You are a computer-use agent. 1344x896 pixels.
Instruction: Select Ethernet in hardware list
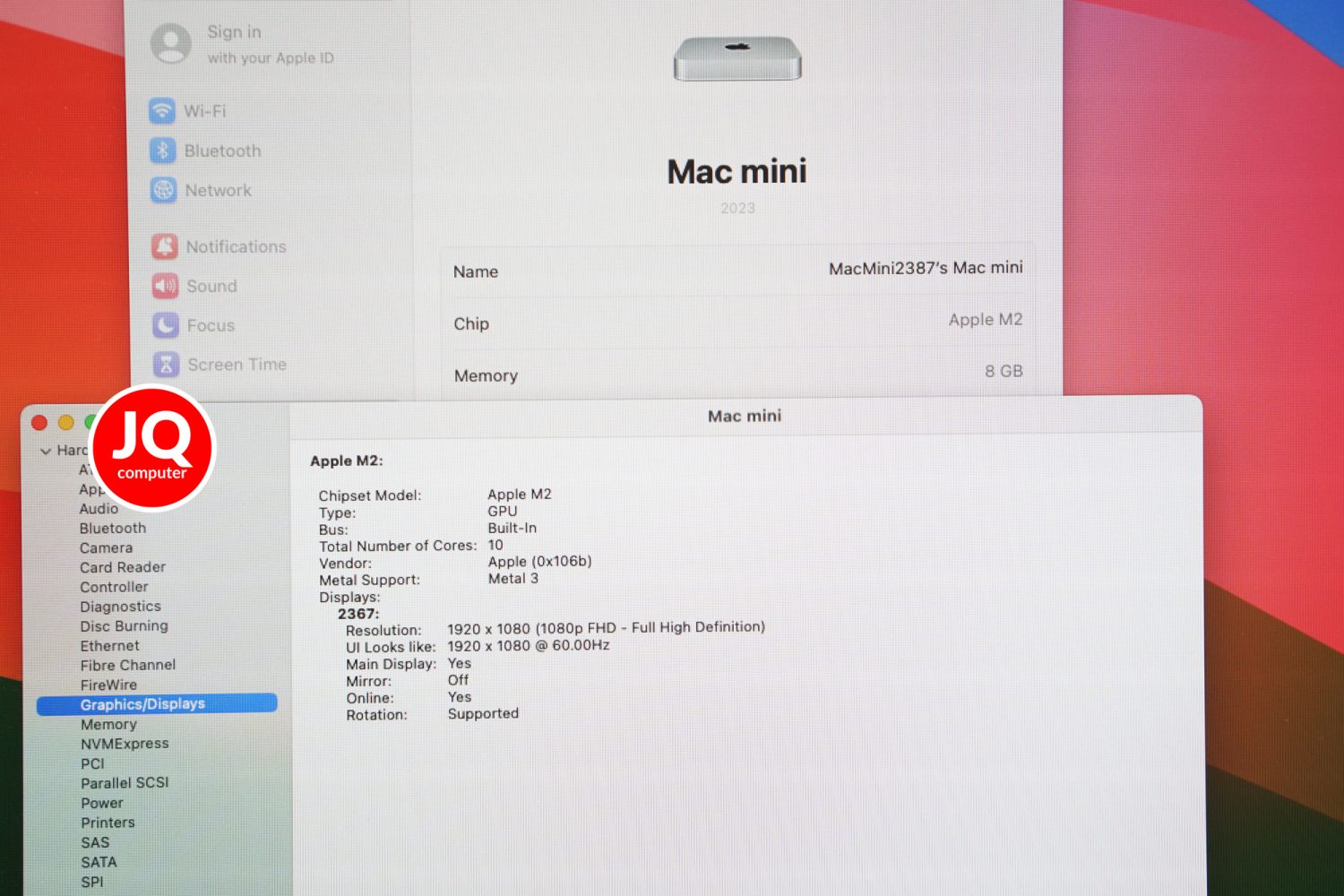tap(109, 646)
